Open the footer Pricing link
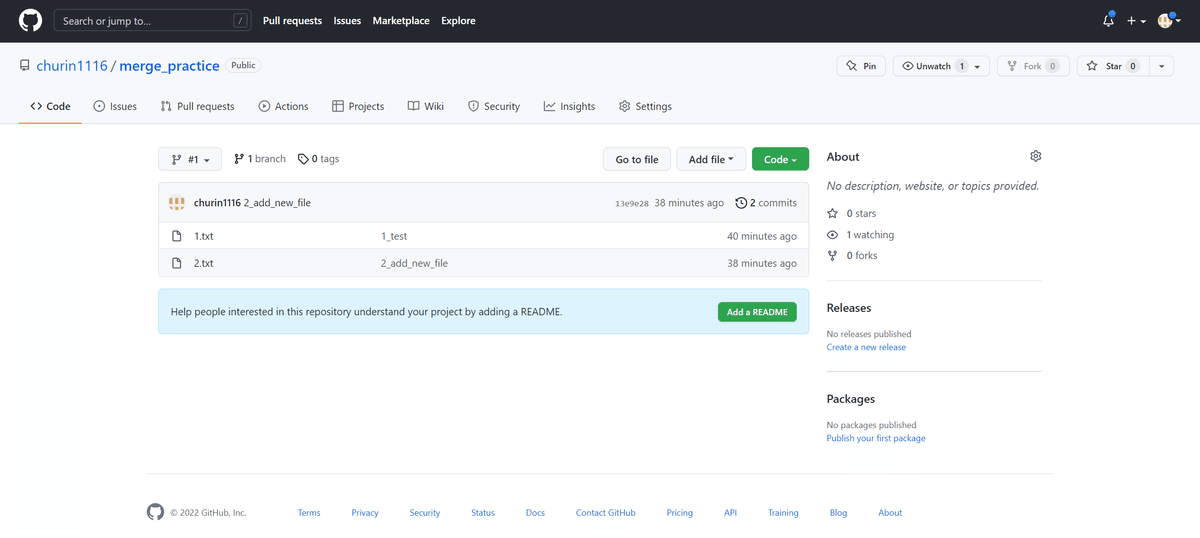This screenshot has width=1200, height=538. (680, 513)
